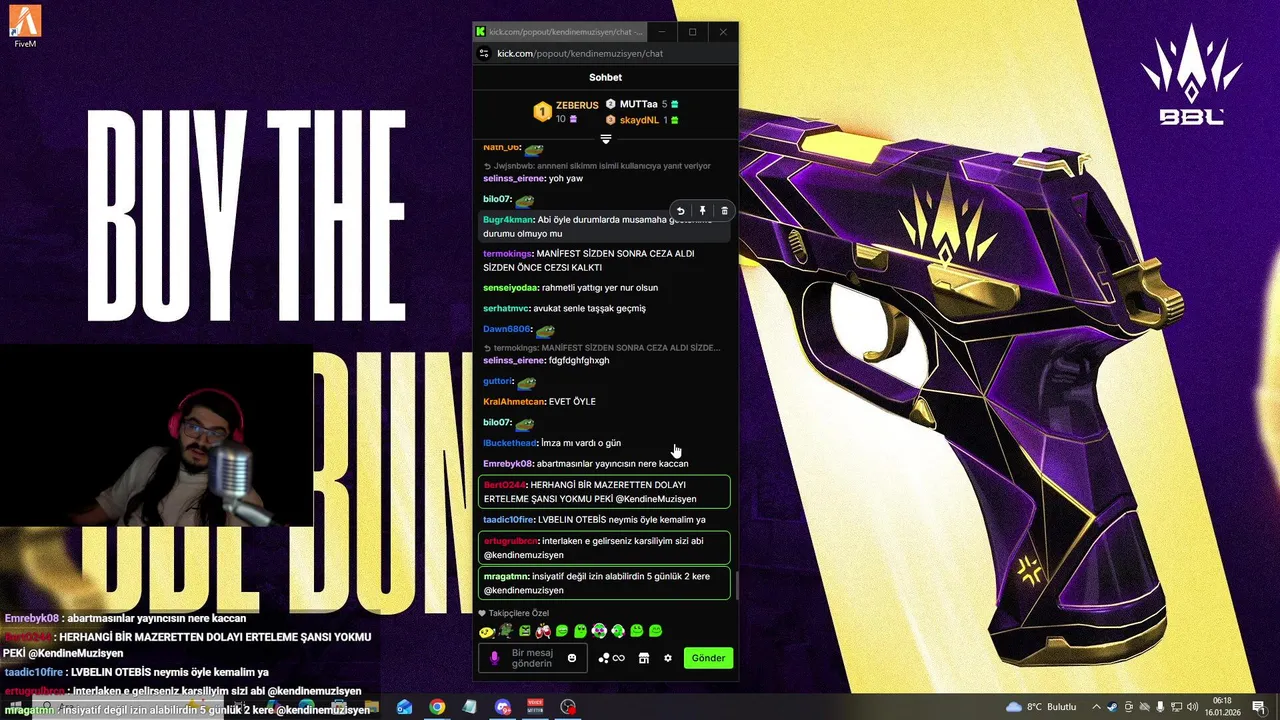Click the Bert0244 highlighted message

[x=604, y=491]
